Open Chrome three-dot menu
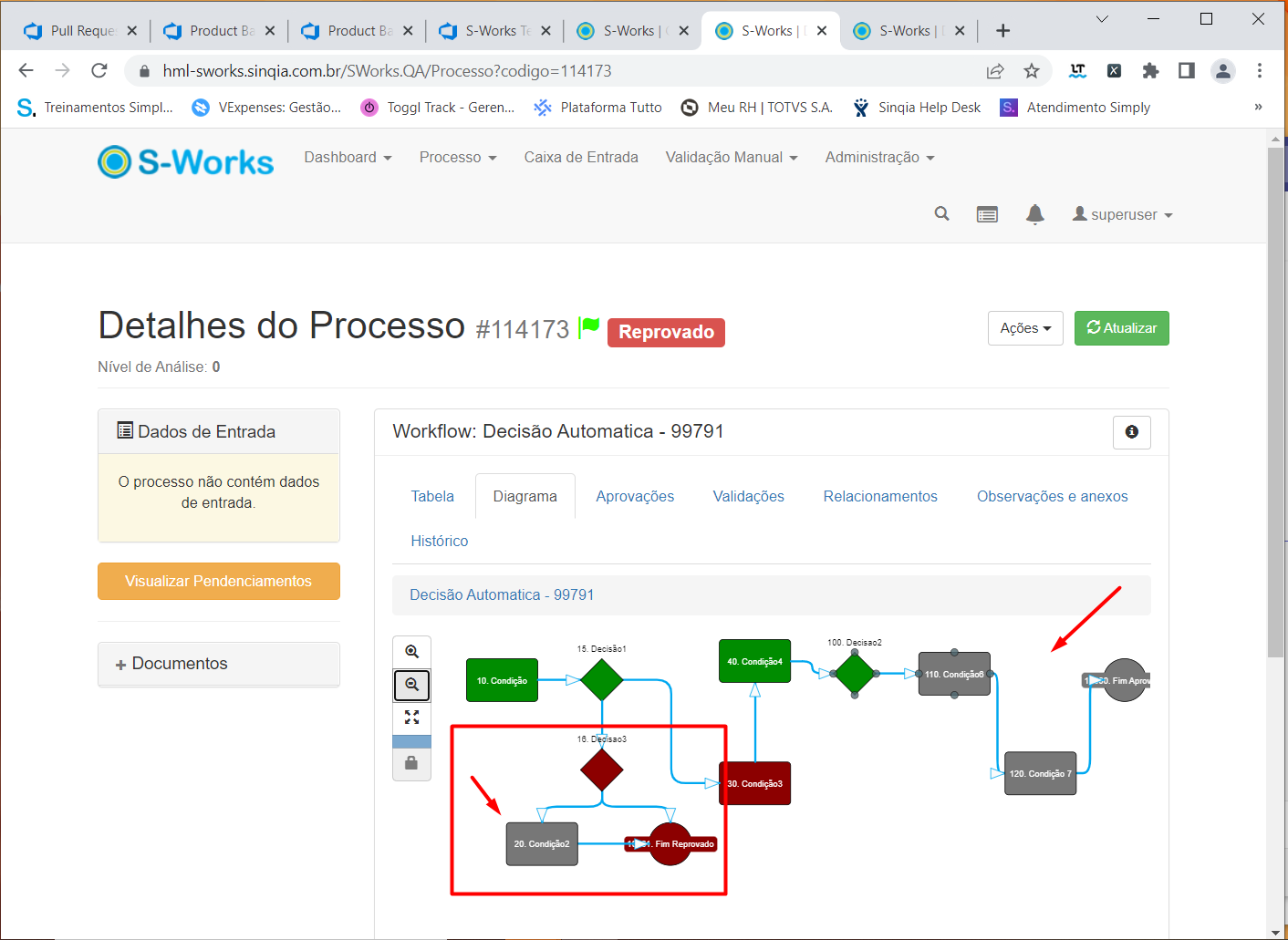Image resolution: width=1288 pixels, height=940 pixels. 1260,71
